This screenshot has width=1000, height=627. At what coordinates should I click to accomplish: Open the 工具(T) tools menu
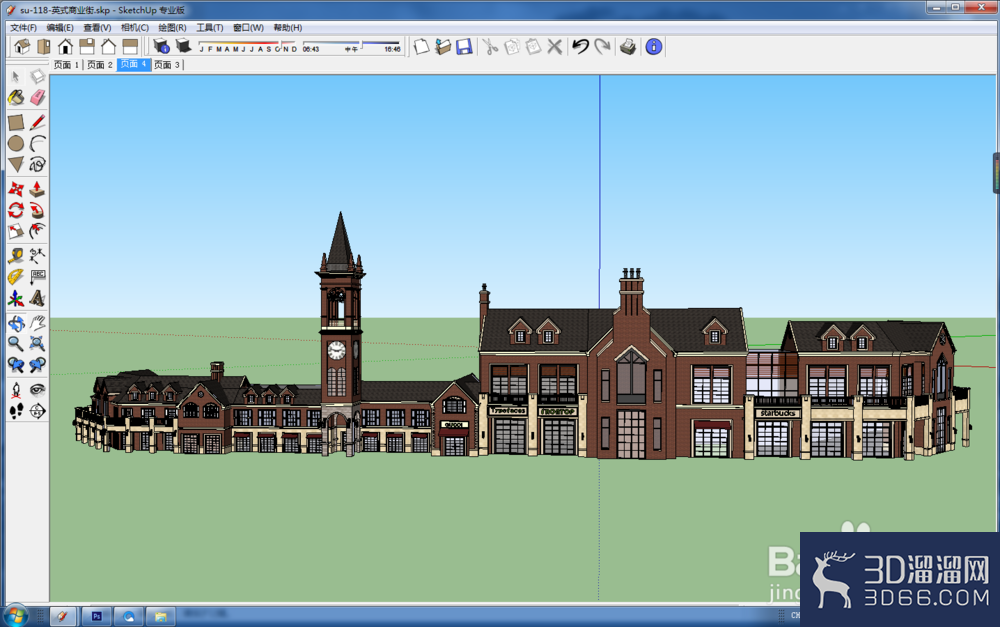(209, 27)
